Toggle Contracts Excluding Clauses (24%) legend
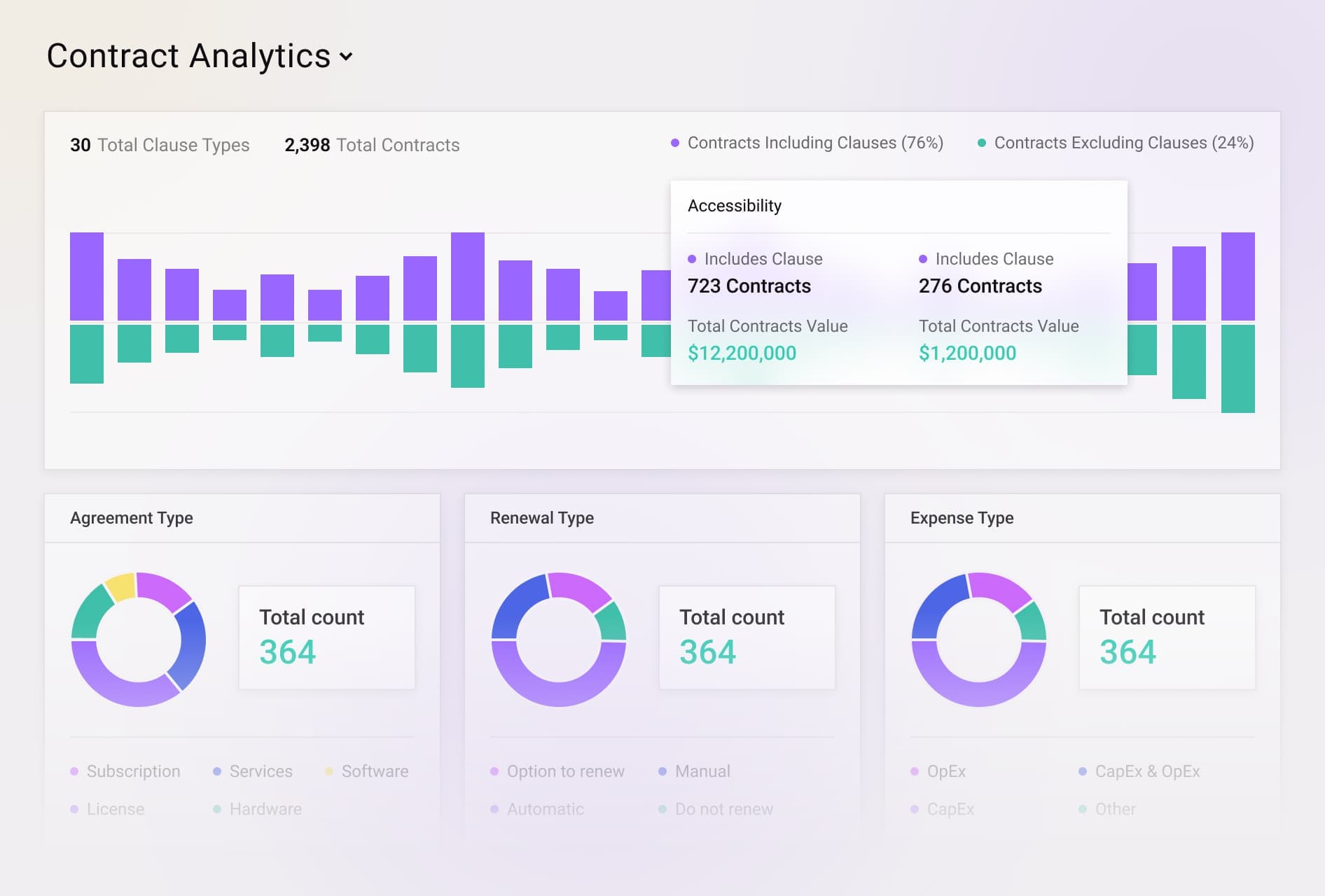Viewport: 1325px width, 896px height. pos(1116,143)
